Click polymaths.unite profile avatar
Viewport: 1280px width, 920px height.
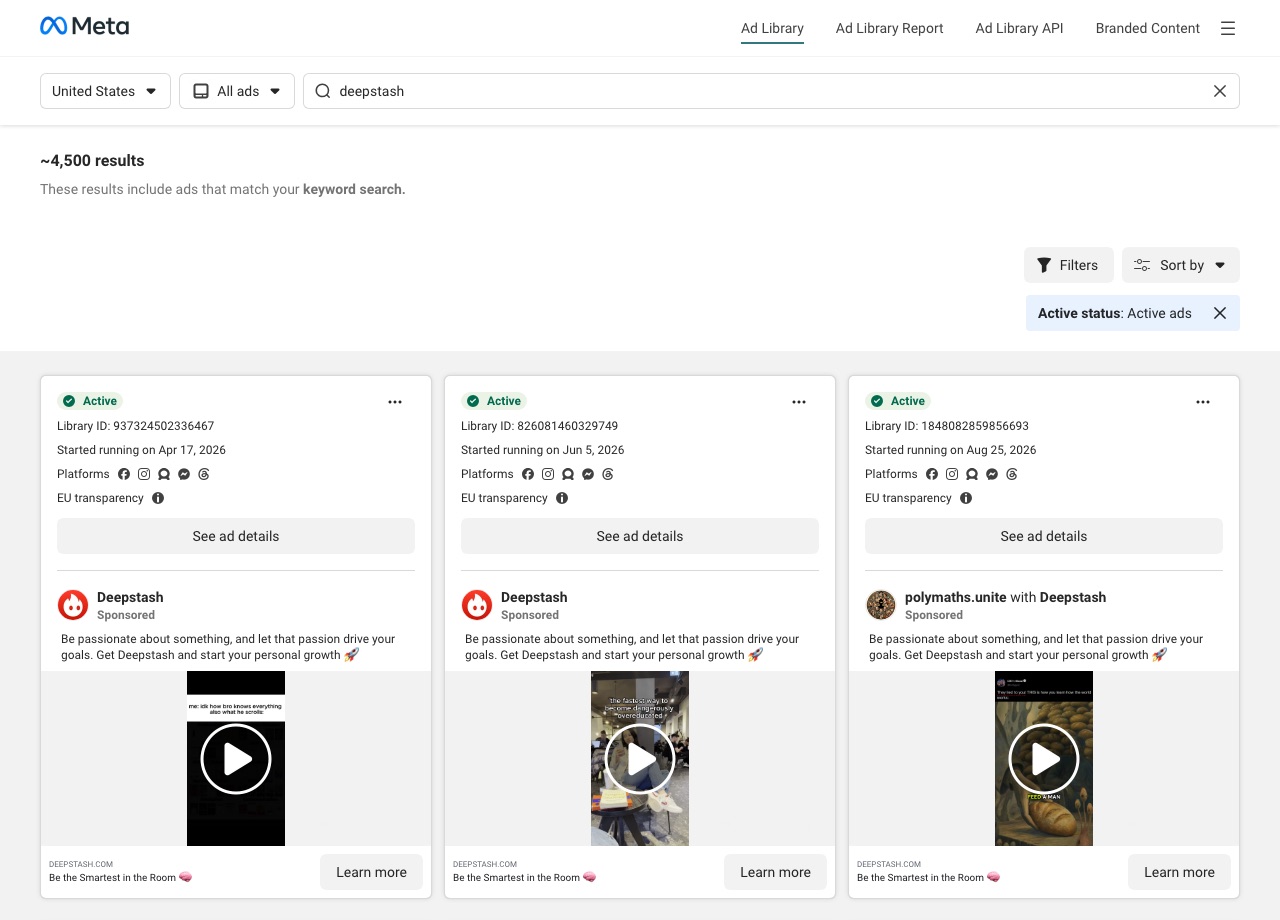pos(881,605)
